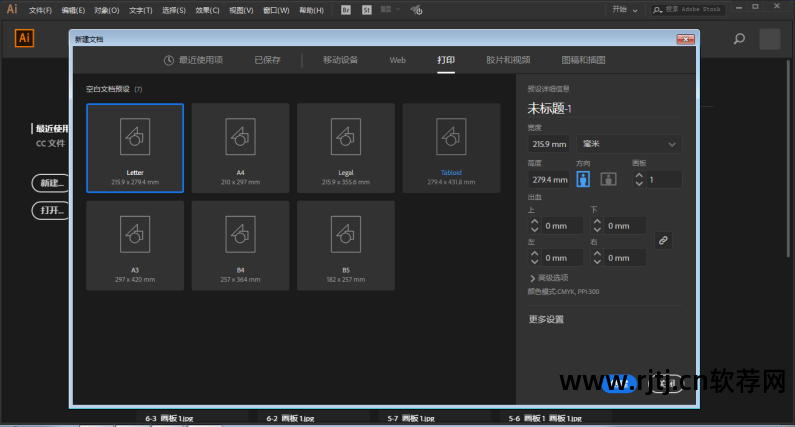Open the 窗口(W) menu
The image size is (795, 427).
tap(276, 10)
